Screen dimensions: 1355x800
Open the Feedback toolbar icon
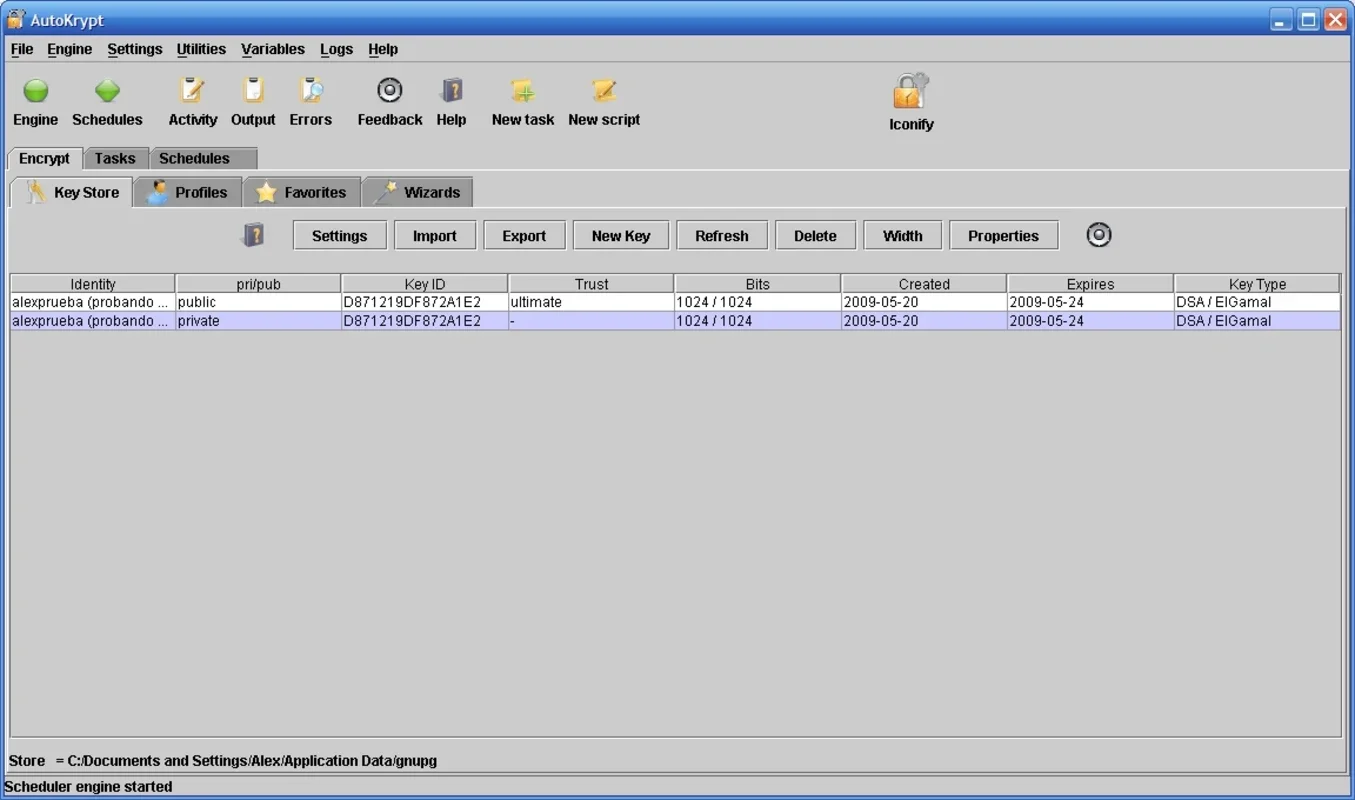(390, 91)
